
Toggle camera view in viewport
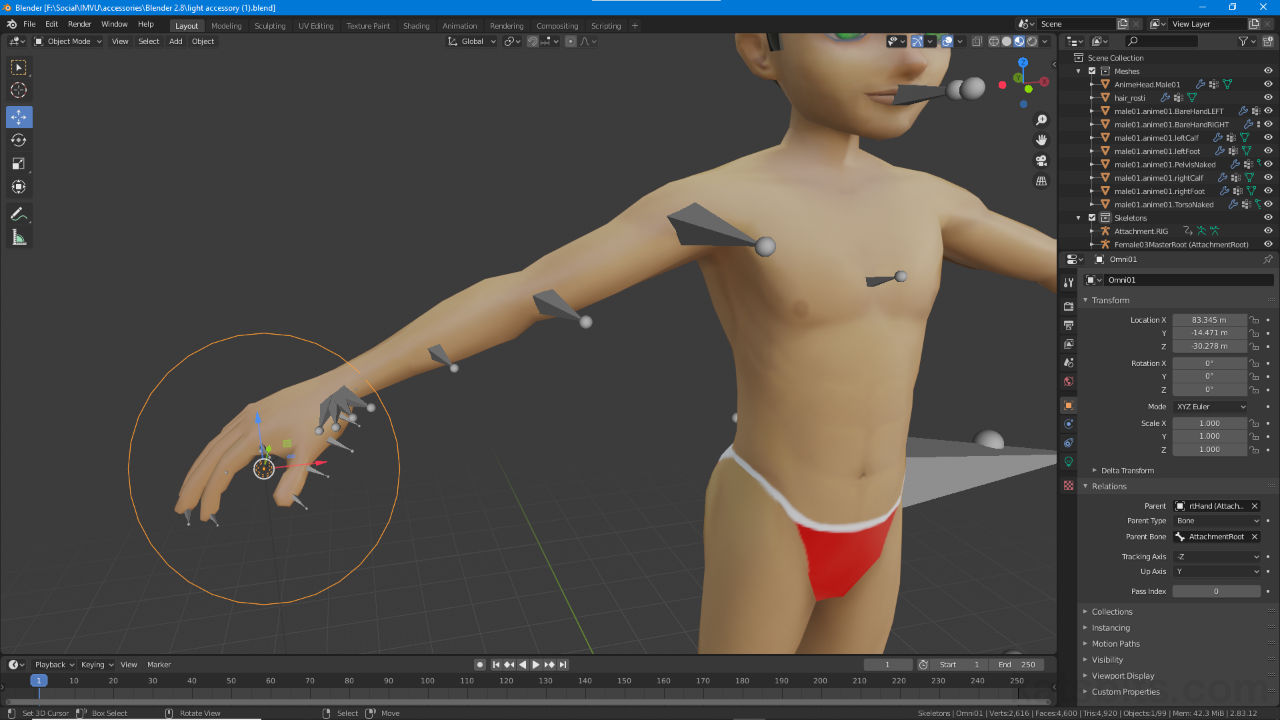pos(1041,161)
